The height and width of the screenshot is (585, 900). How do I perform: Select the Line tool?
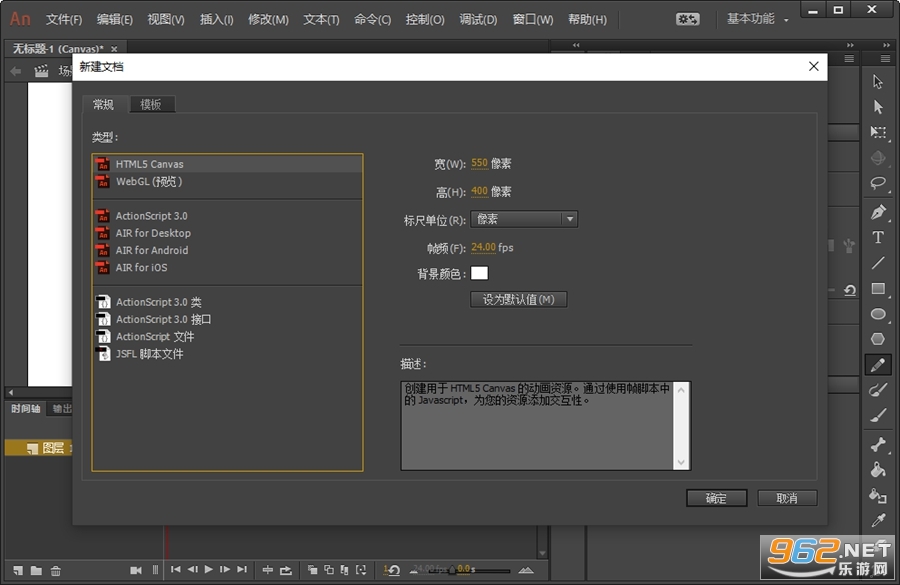tap(878, 263)
